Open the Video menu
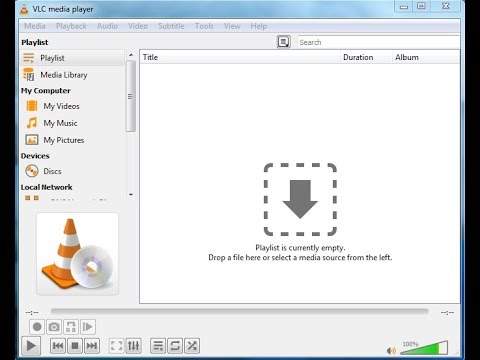480x360 pixels. pyautogui.click(x=138, y=26)
